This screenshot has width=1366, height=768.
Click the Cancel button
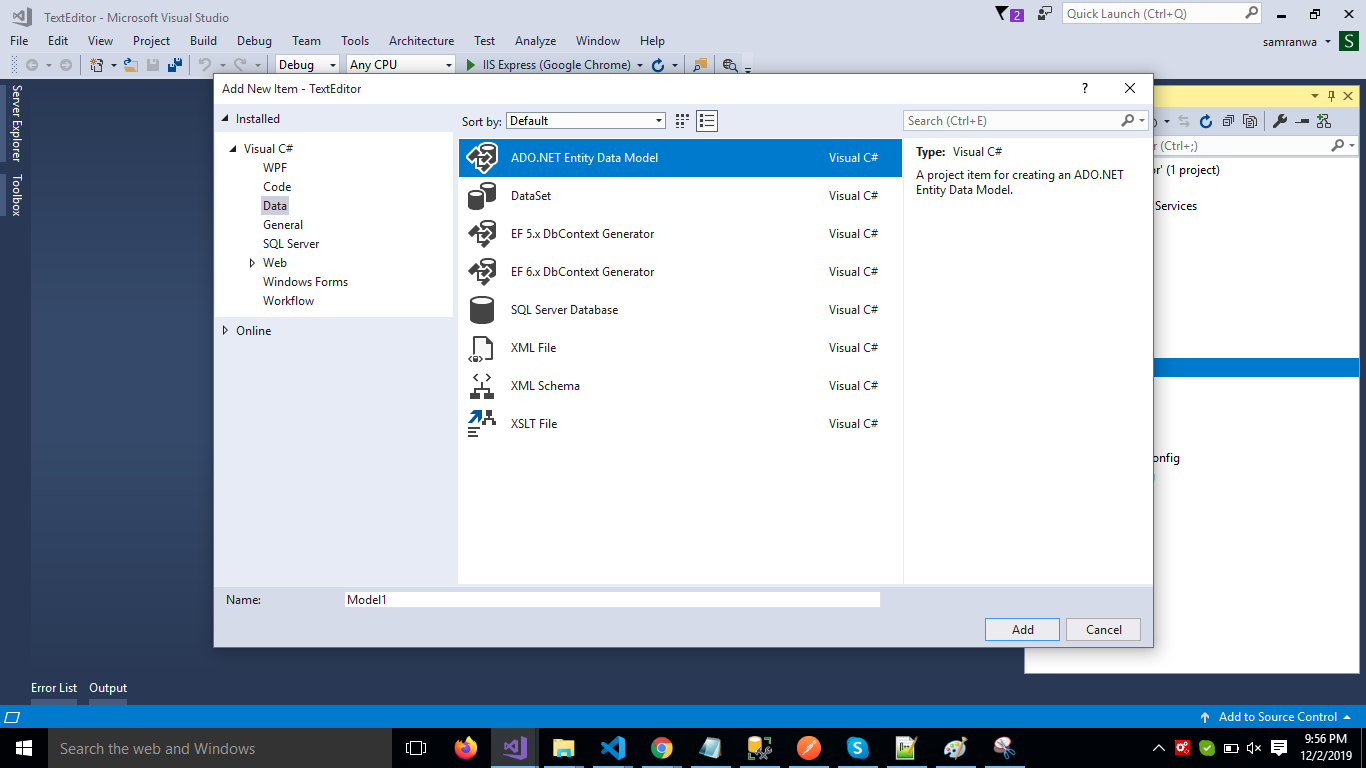(x=1103, y=630)
